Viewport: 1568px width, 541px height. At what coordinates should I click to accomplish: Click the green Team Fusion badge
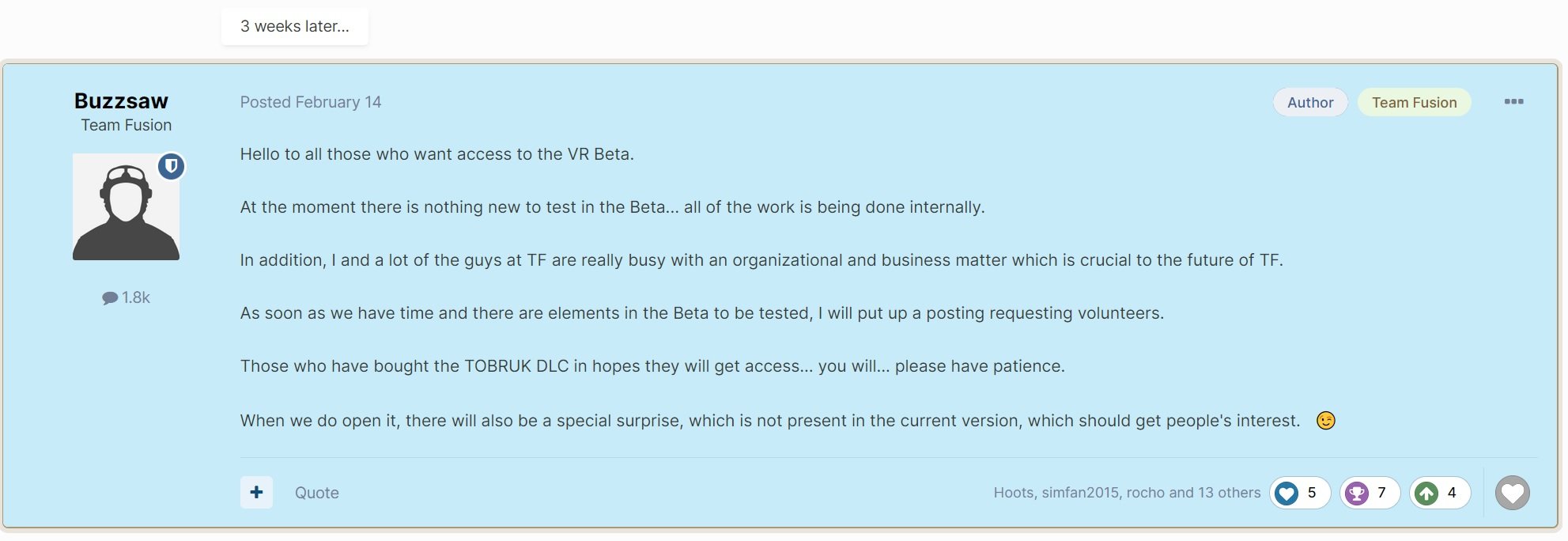coord(1414,102)
